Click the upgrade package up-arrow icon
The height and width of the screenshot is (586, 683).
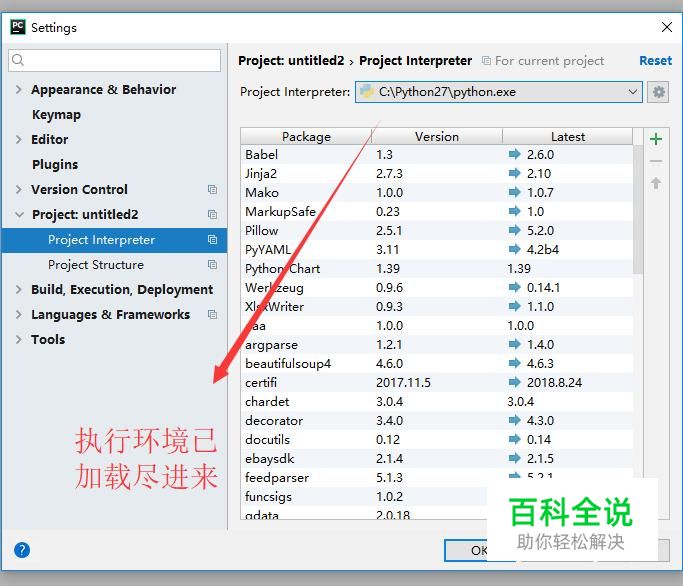click(656, 183)
